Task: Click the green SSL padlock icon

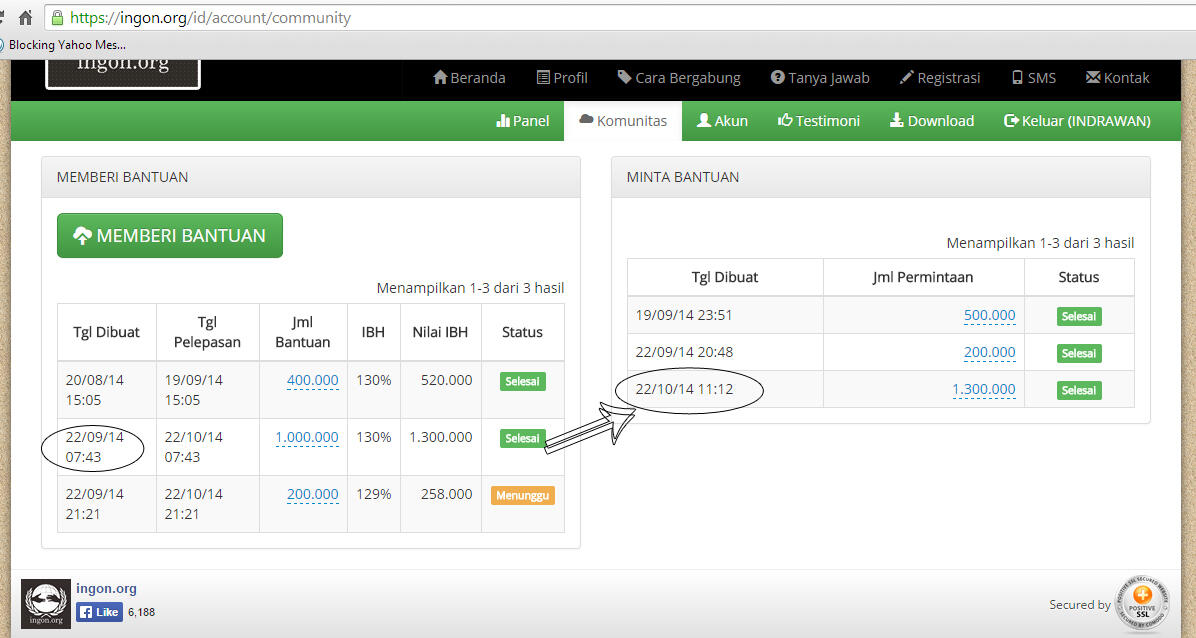Action: click(x=57, y=18)
